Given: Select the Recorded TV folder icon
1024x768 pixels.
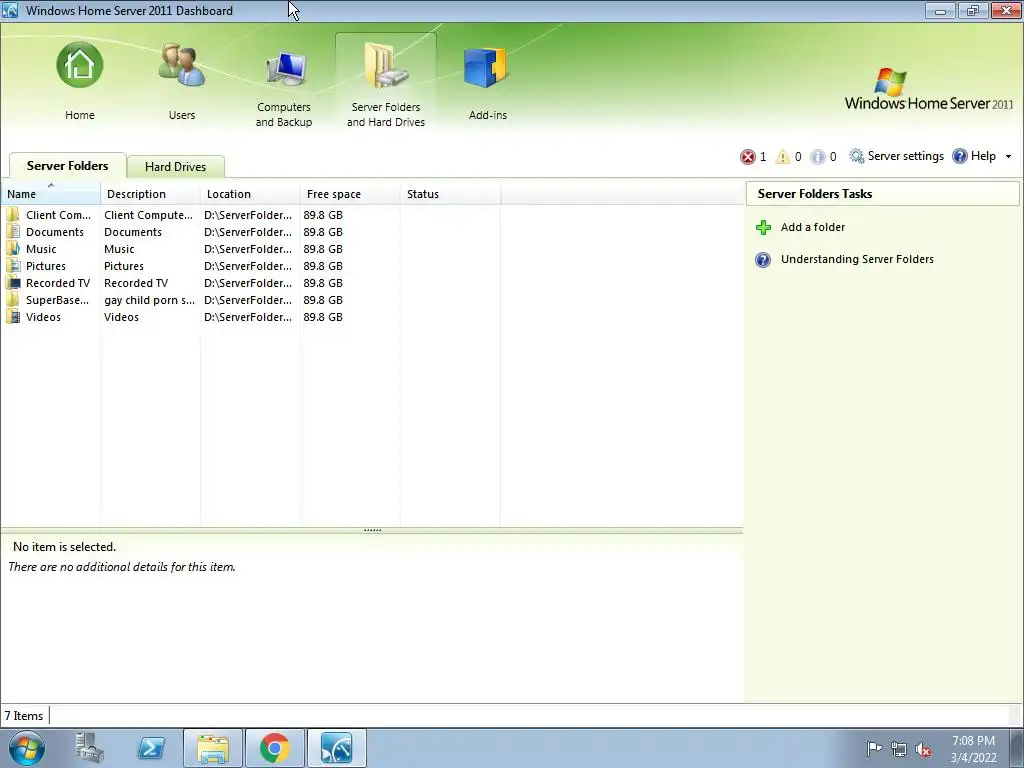Looking at the screenshot, I should tap(13, 283).
